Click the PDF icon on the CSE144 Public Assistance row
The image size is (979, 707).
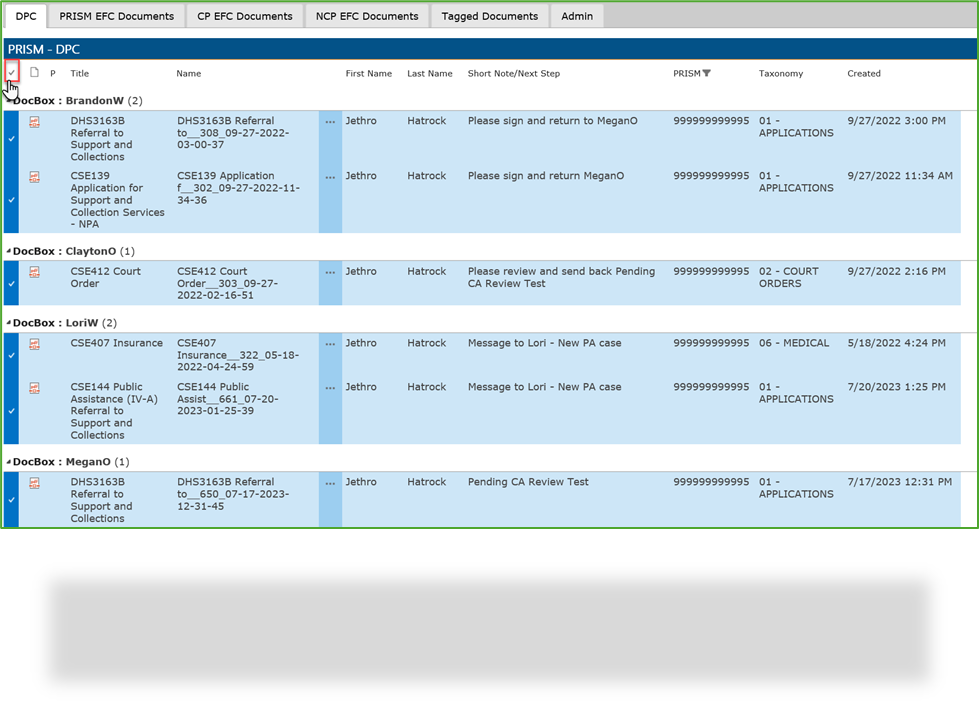point(34,388)
